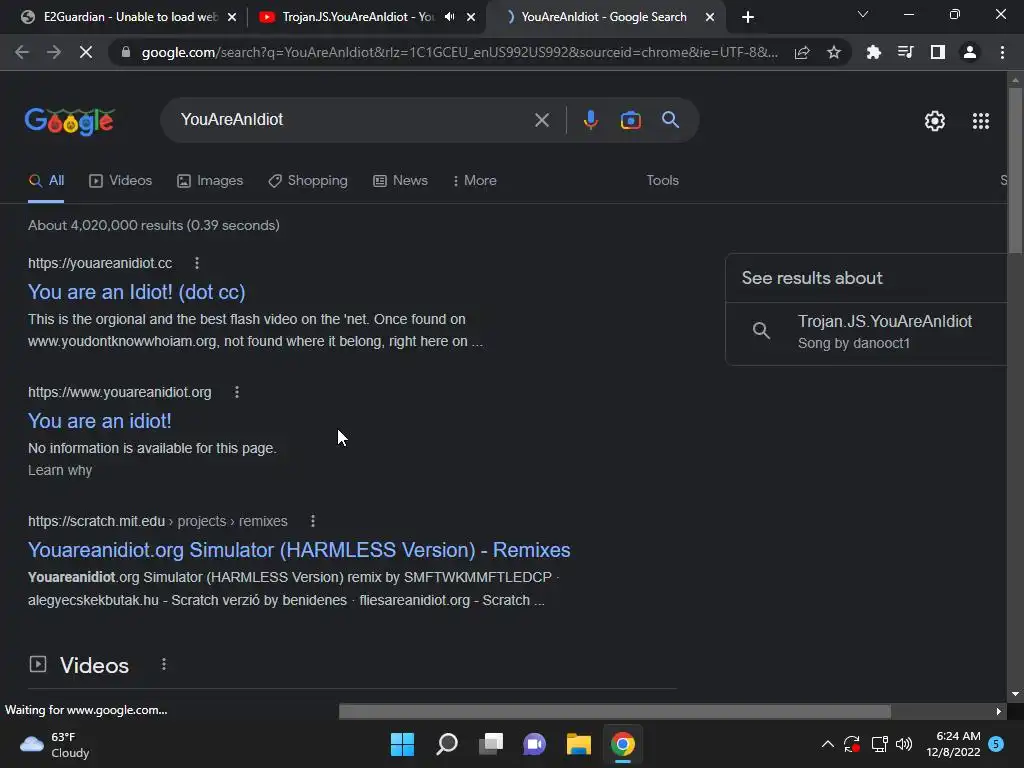Open volume control in system tray
This screenshot has width=1024, height=768.
(904, 744)
